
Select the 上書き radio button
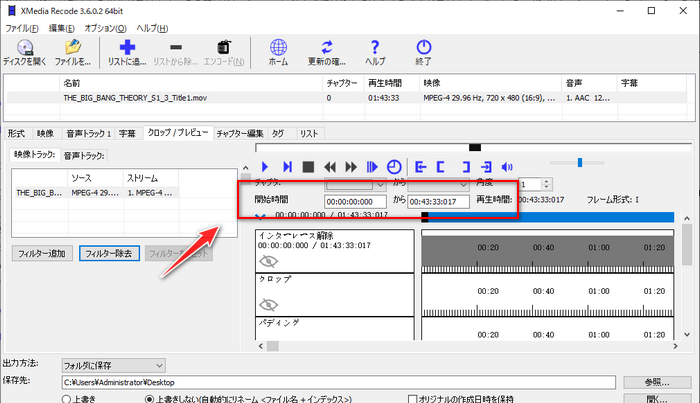coord(65,397)
